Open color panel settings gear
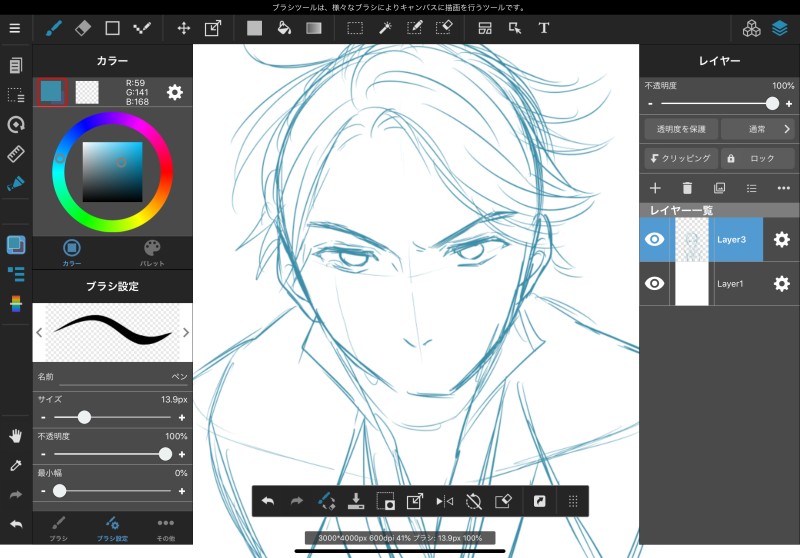Screen dimensions: 800x558 (x=174, y=92)
